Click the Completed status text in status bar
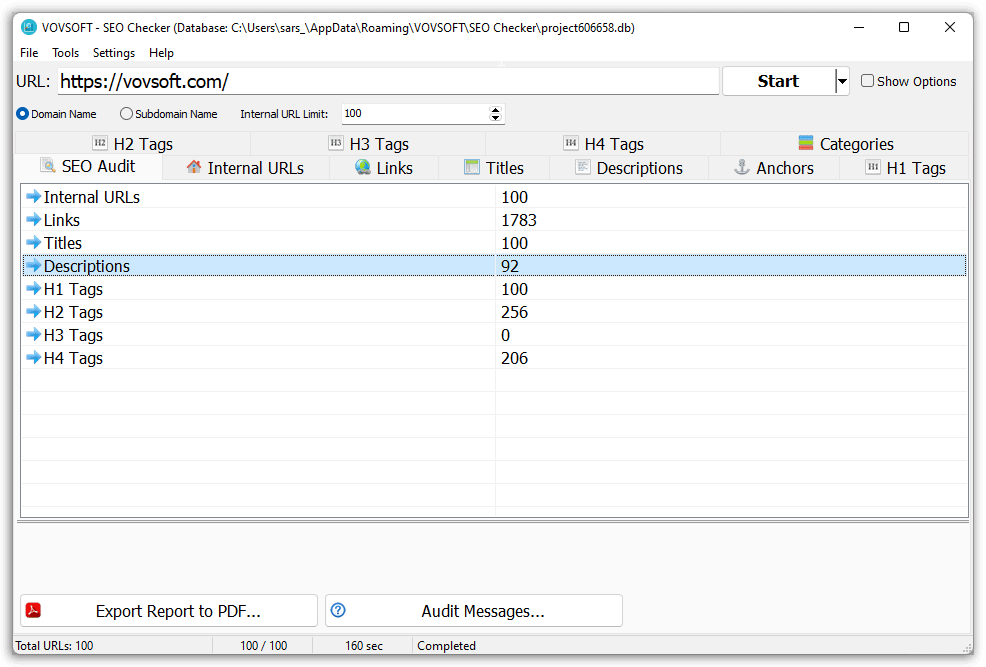986x667 pixels. pyautogui.click(x=446, y=646)
